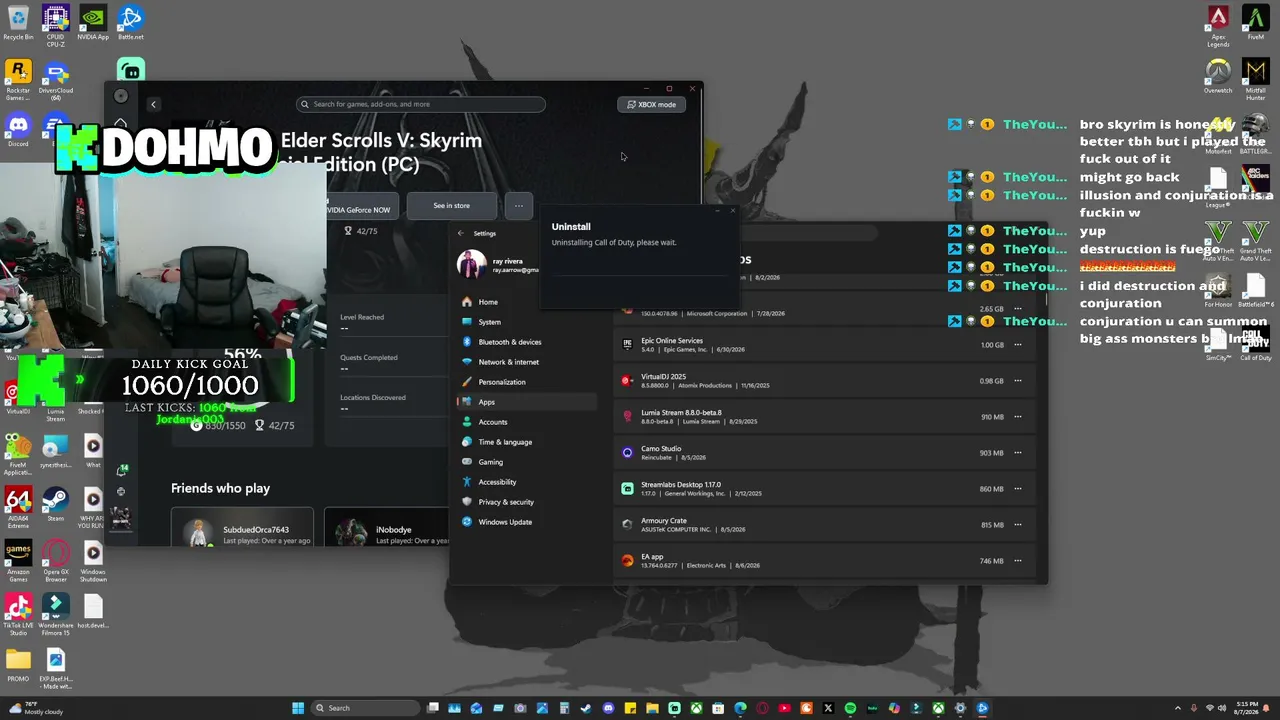Open the PROMO folder on desktop
The width and height of the screenshot is (1280, 720).
pos(18,666)
